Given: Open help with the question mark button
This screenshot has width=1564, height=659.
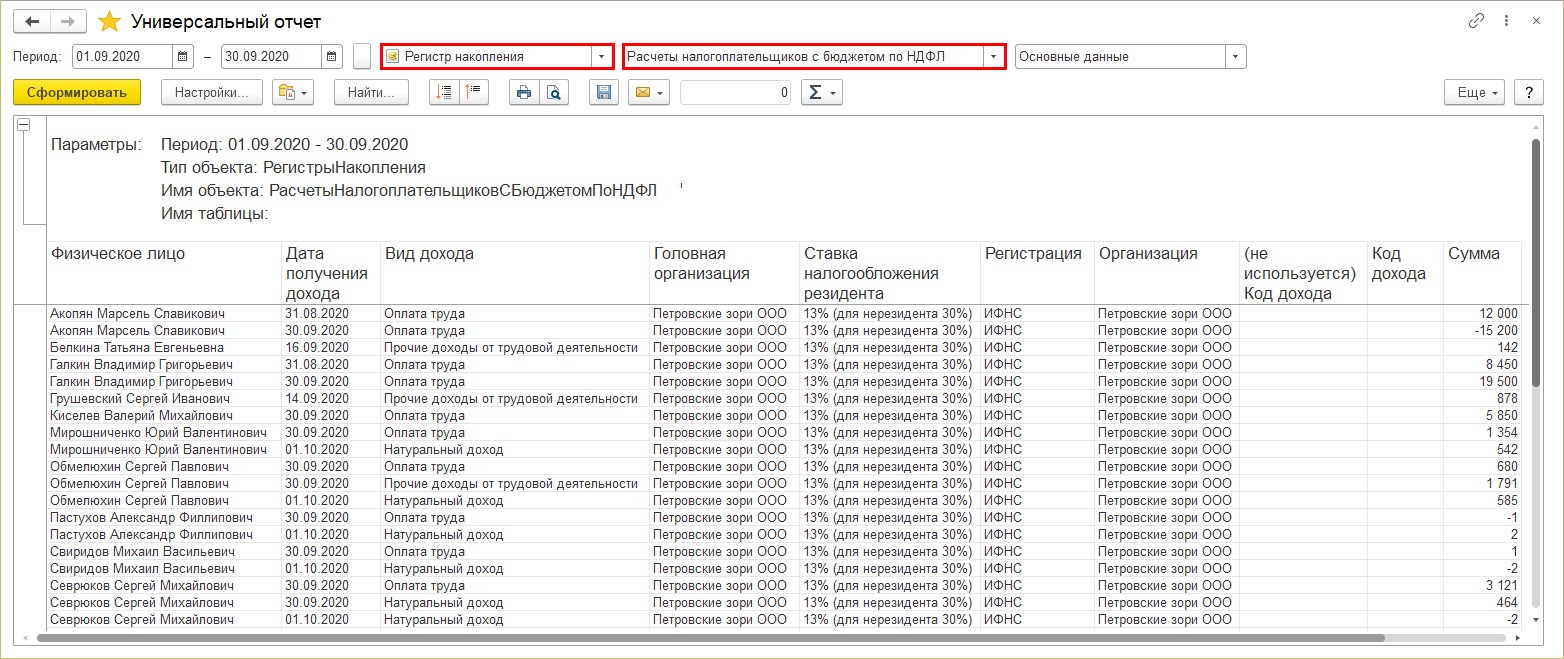Looking at the screenshot, I should click(x=1528, y=92).
